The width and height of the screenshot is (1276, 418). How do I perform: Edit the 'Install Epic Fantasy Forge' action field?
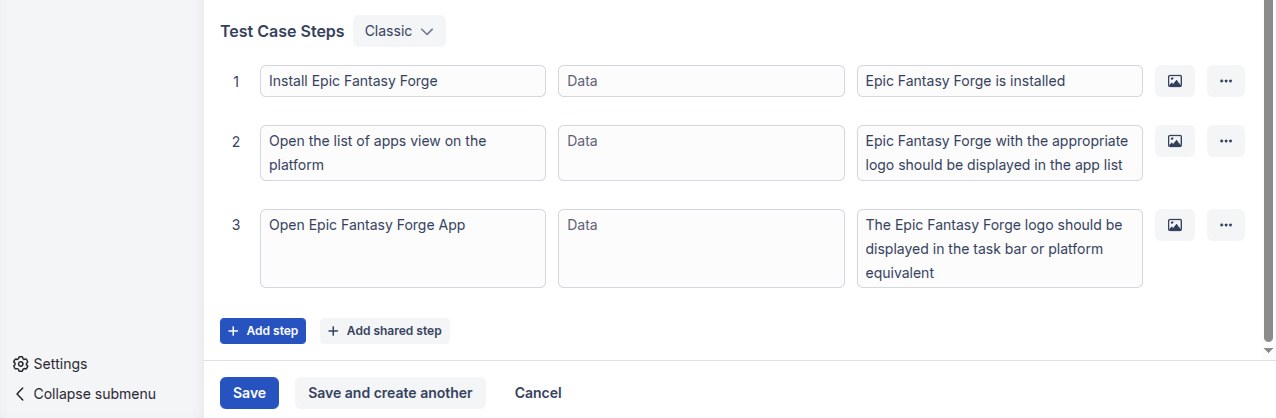[403, 81]
